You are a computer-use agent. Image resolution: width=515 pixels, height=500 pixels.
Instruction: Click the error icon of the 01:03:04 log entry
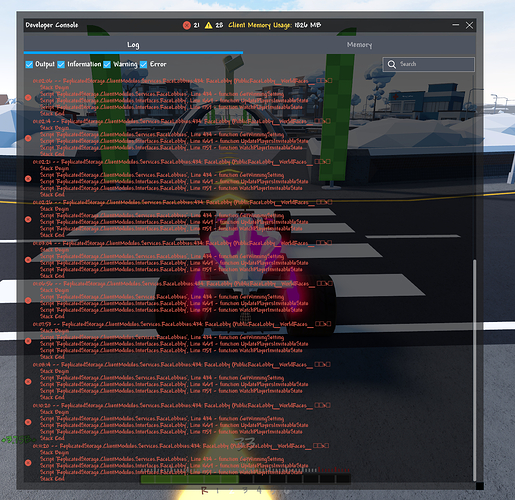[28, 260]
